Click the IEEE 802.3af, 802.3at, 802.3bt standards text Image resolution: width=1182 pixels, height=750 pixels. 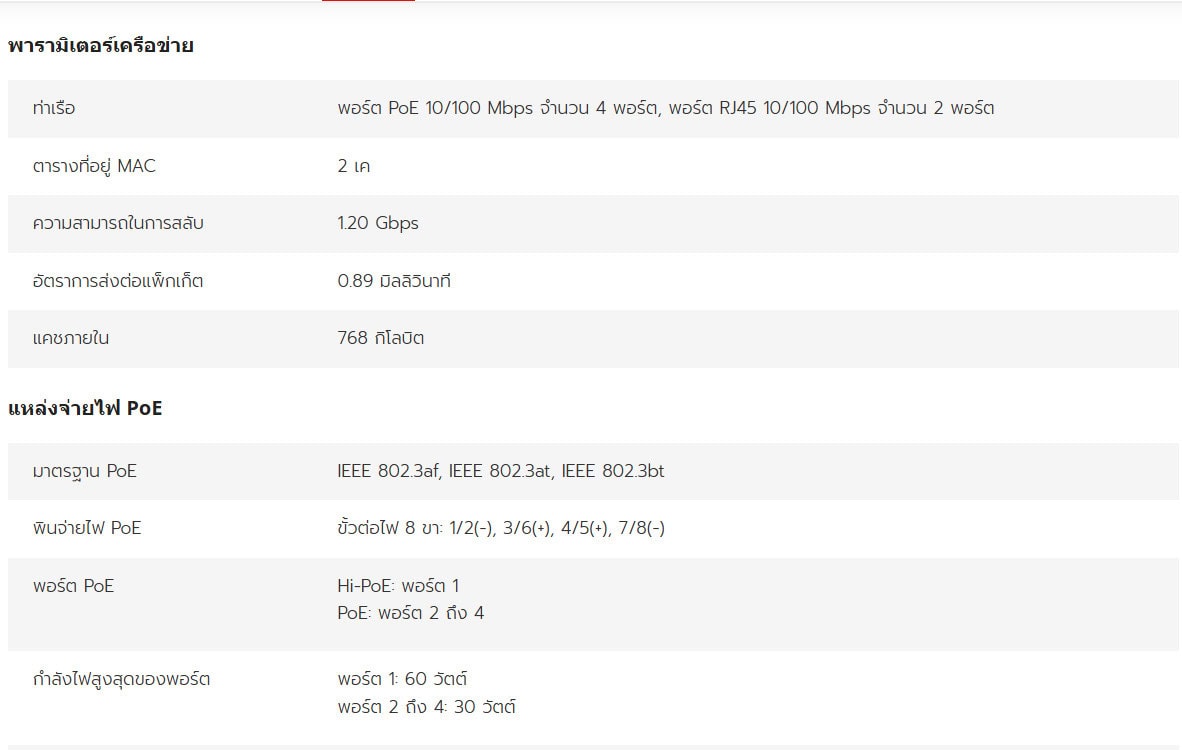[500, 471]
